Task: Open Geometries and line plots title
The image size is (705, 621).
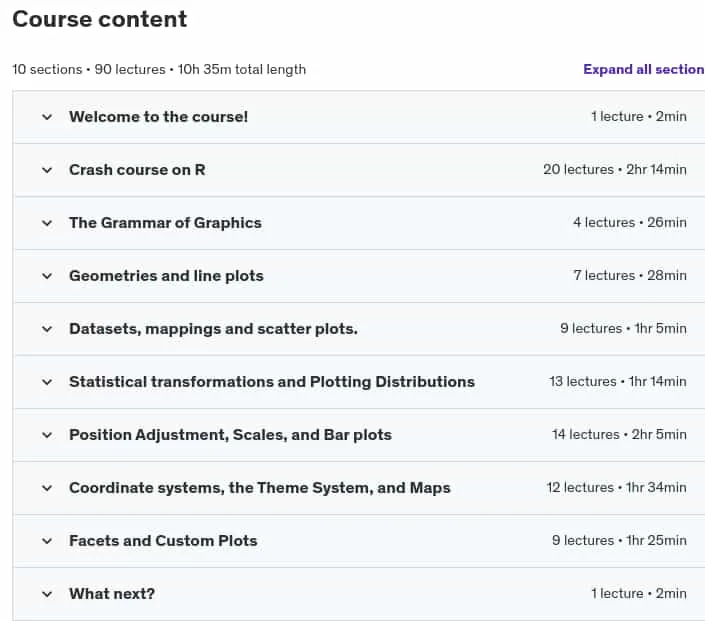Action: 166,276
